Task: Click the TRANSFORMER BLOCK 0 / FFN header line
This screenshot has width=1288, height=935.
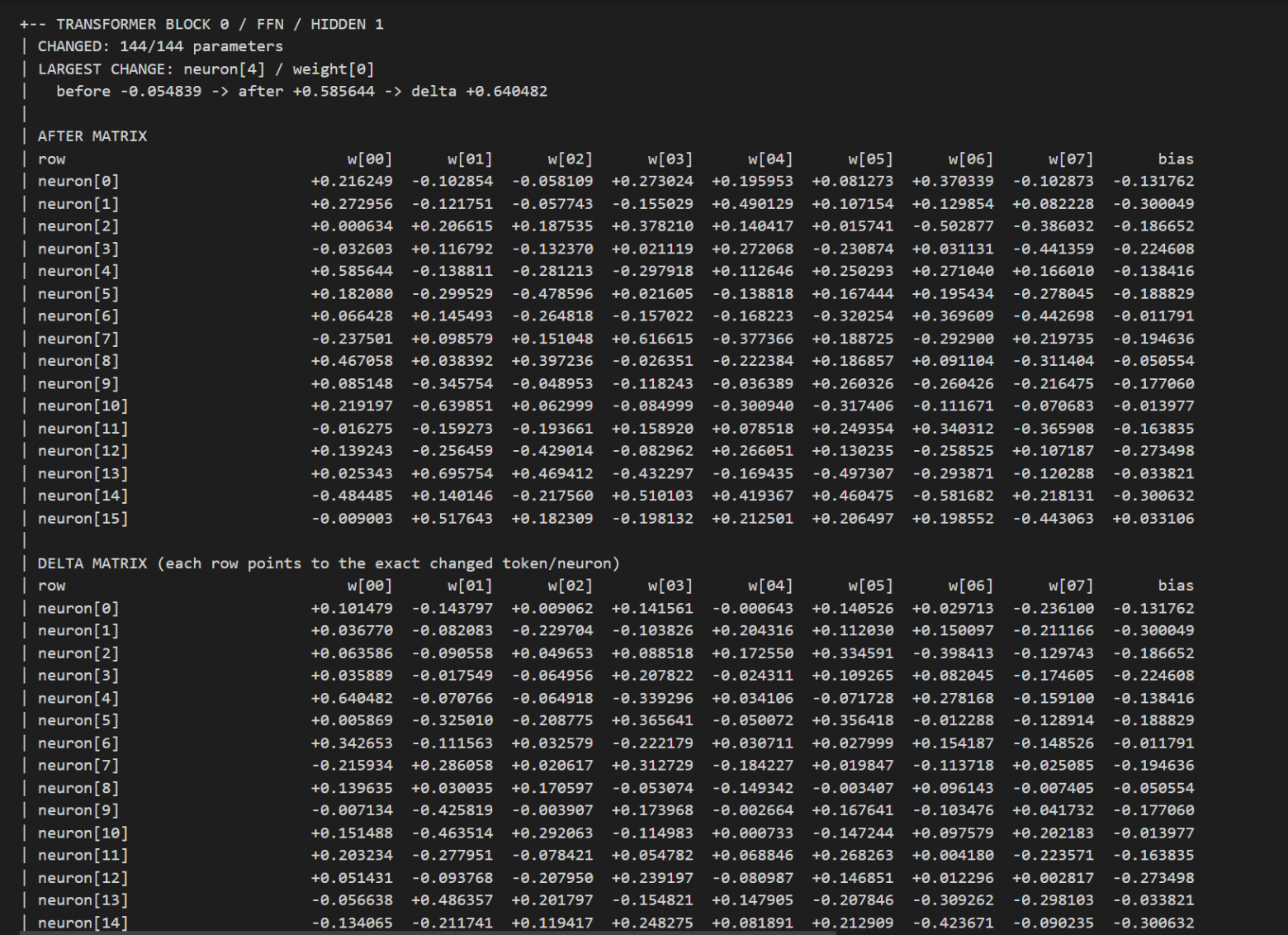Action: point(201,24)
